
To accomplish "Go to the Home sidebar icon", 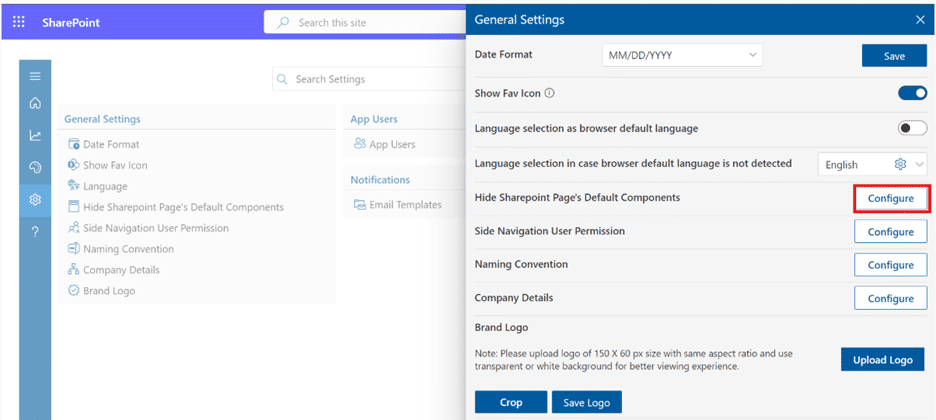I will tap(35, 103).
